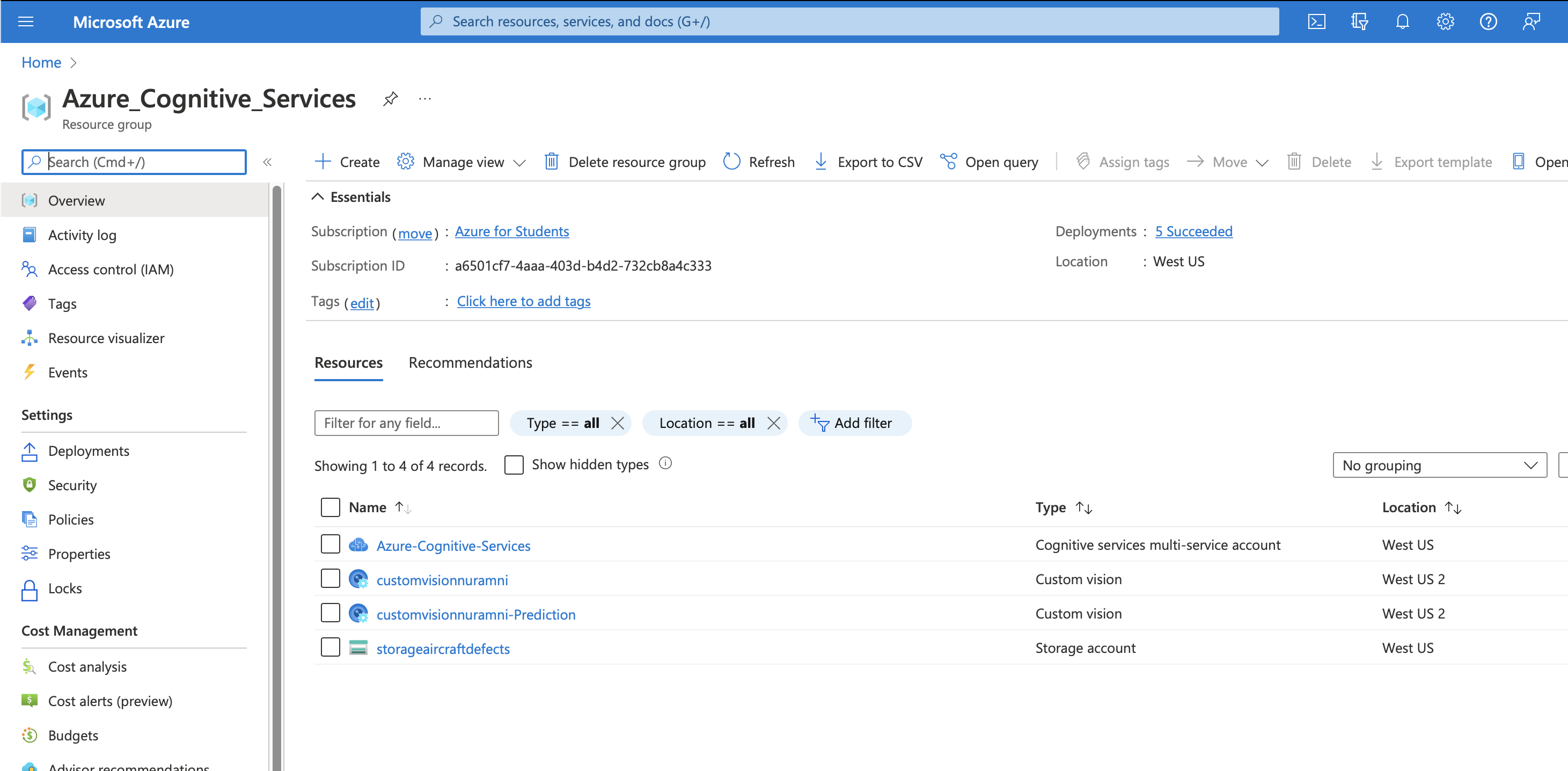
Task: Sort by the Location column
Action: [1422, 507]
